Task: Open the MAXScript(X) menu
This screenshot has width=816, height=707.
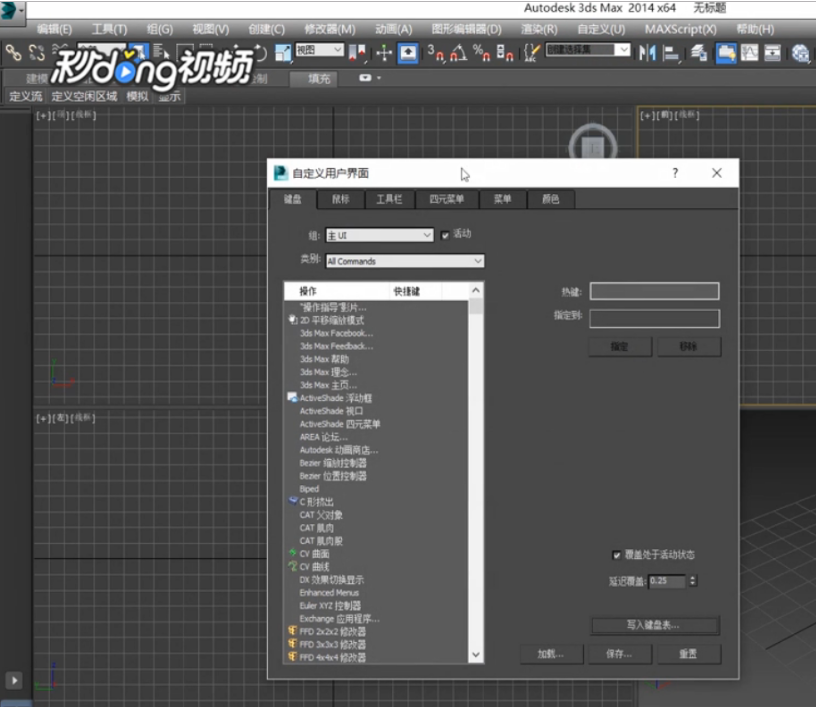Action: pos(681,29)
